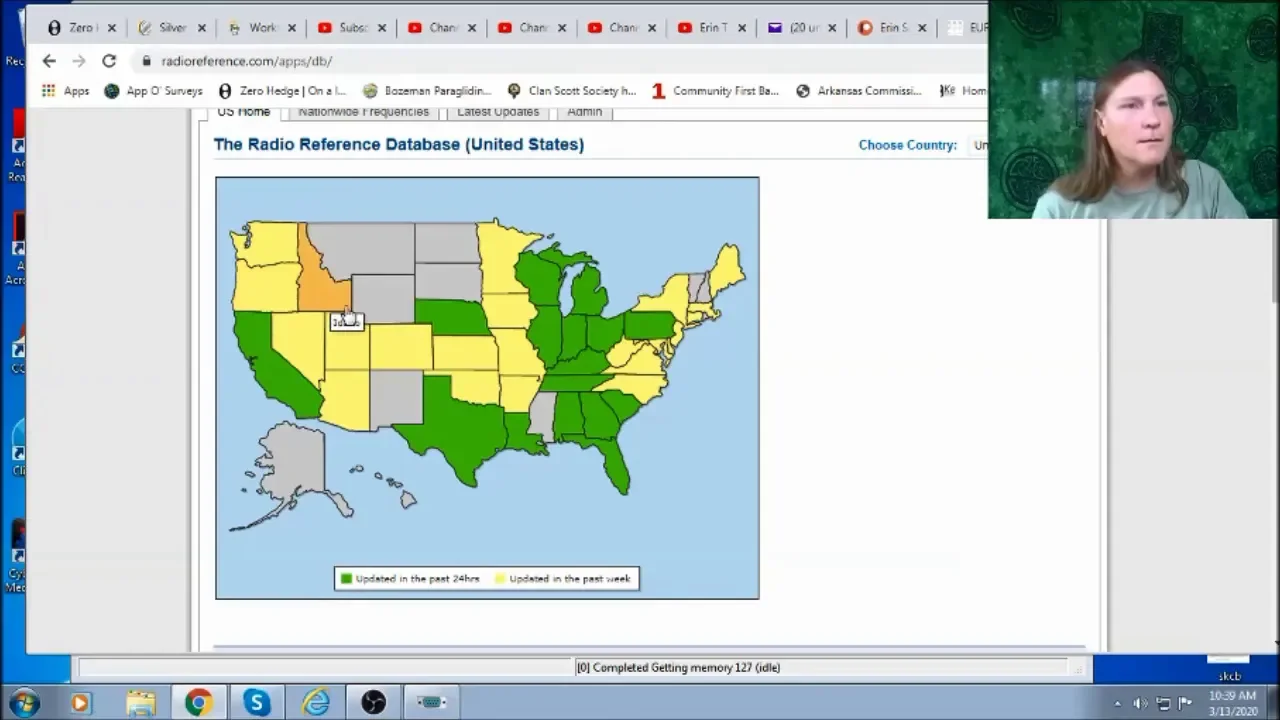Screen dimensions: 1280x720
Task: Switch to the Nationwide Frequencies tab
Action: pos(363,112)
